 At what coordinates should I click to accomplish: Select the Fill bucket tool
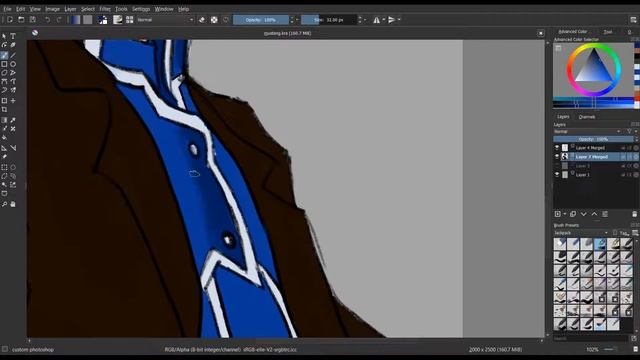tap(4, 137)
